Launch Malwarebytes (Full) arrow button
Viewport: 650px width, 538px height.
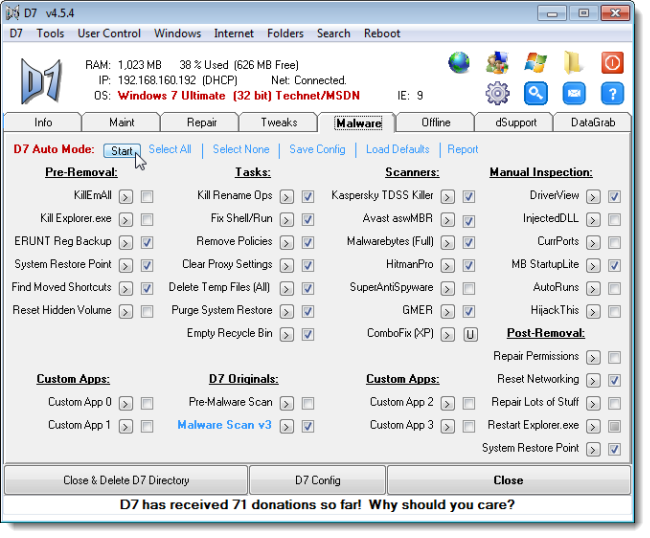447,242
